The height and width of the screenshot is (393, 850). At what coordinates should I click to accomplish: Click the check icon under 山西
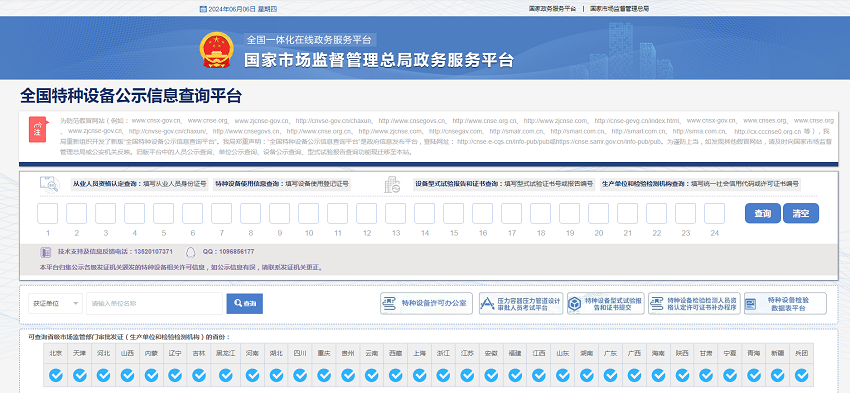[127, 375]
